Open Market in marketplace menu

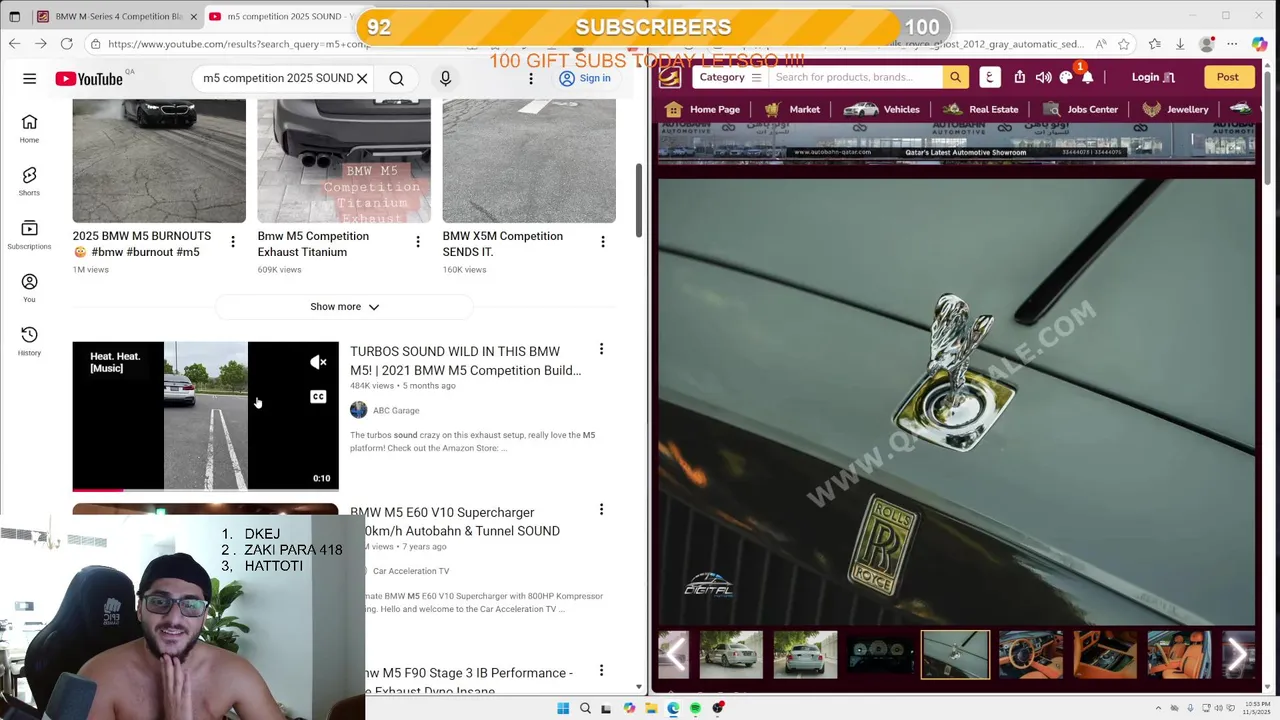[792, 109]
